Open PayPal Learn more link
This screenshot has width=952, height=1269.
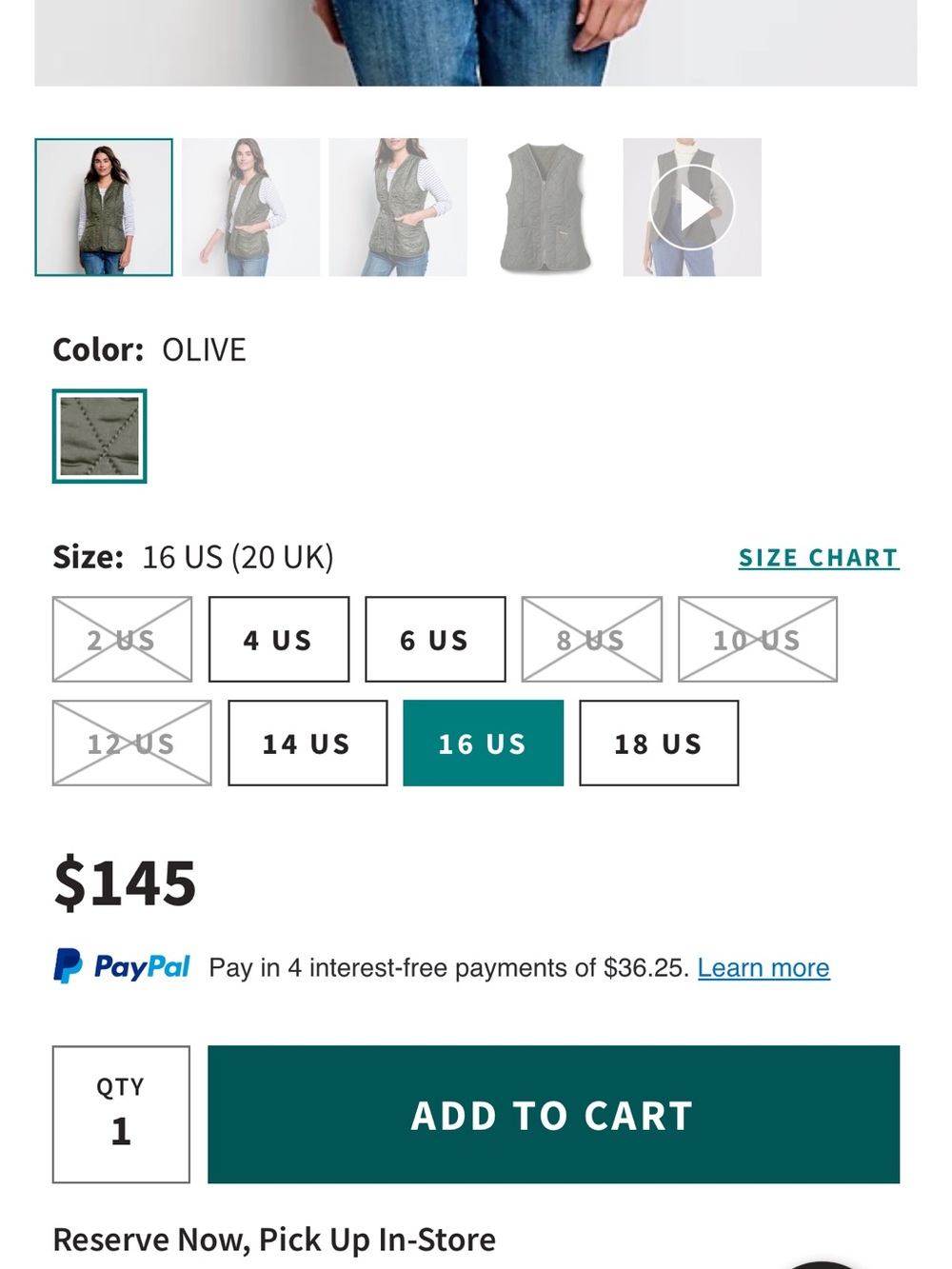764,968
